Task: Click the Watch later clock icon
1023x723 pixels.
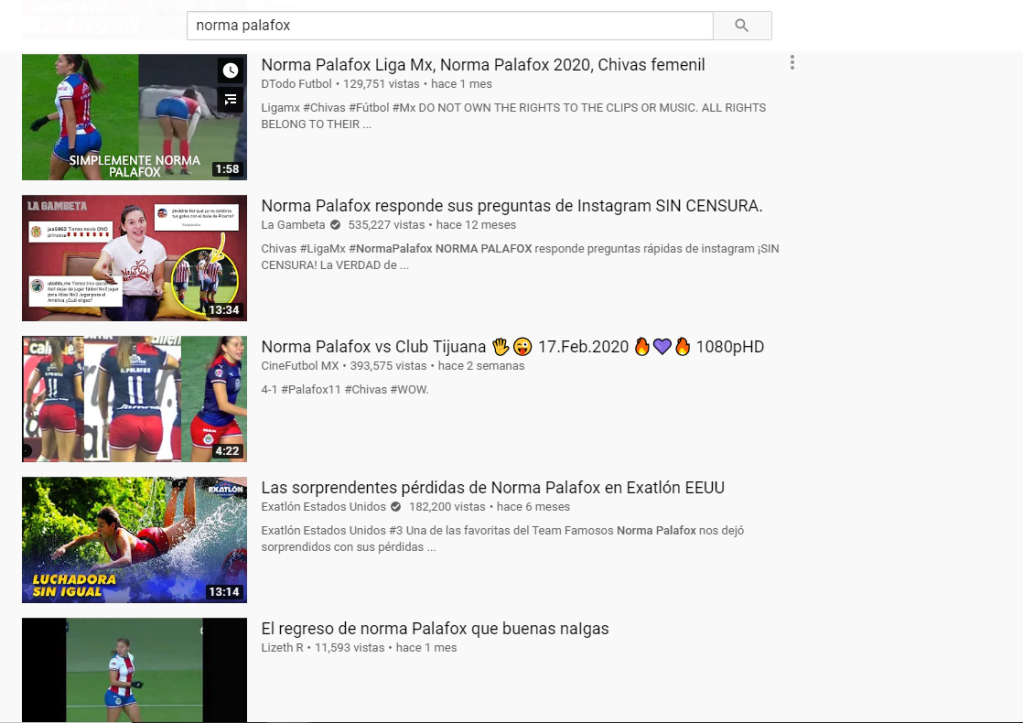Action: (x=231, y=70)
